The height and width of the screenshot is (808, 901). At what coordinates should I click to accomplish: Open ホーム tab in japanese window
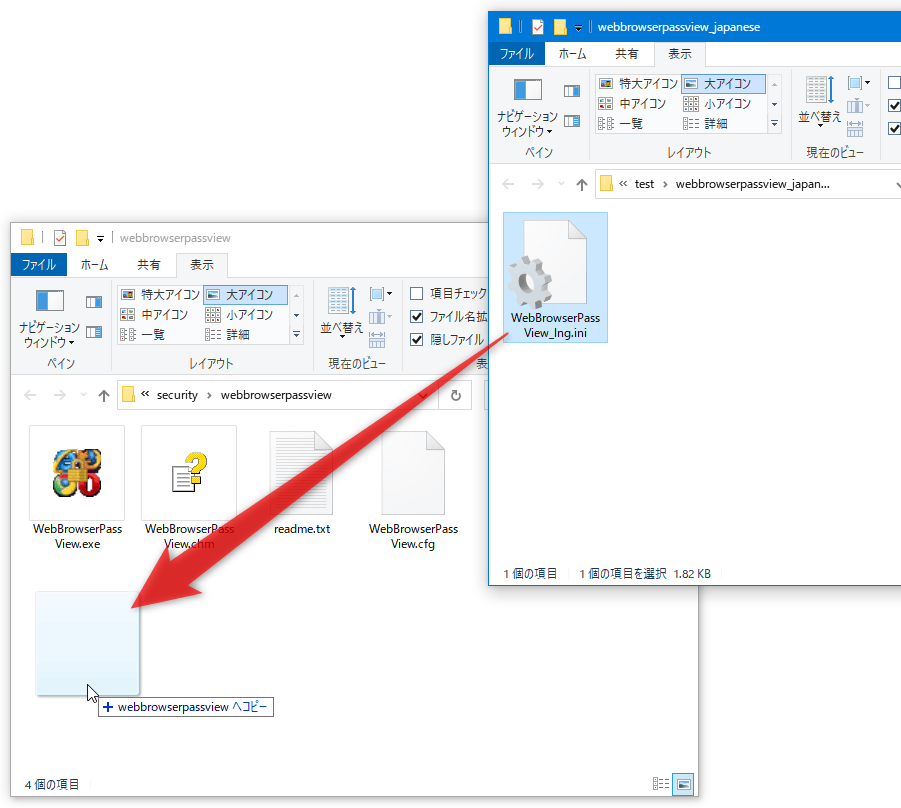(573, 53)
